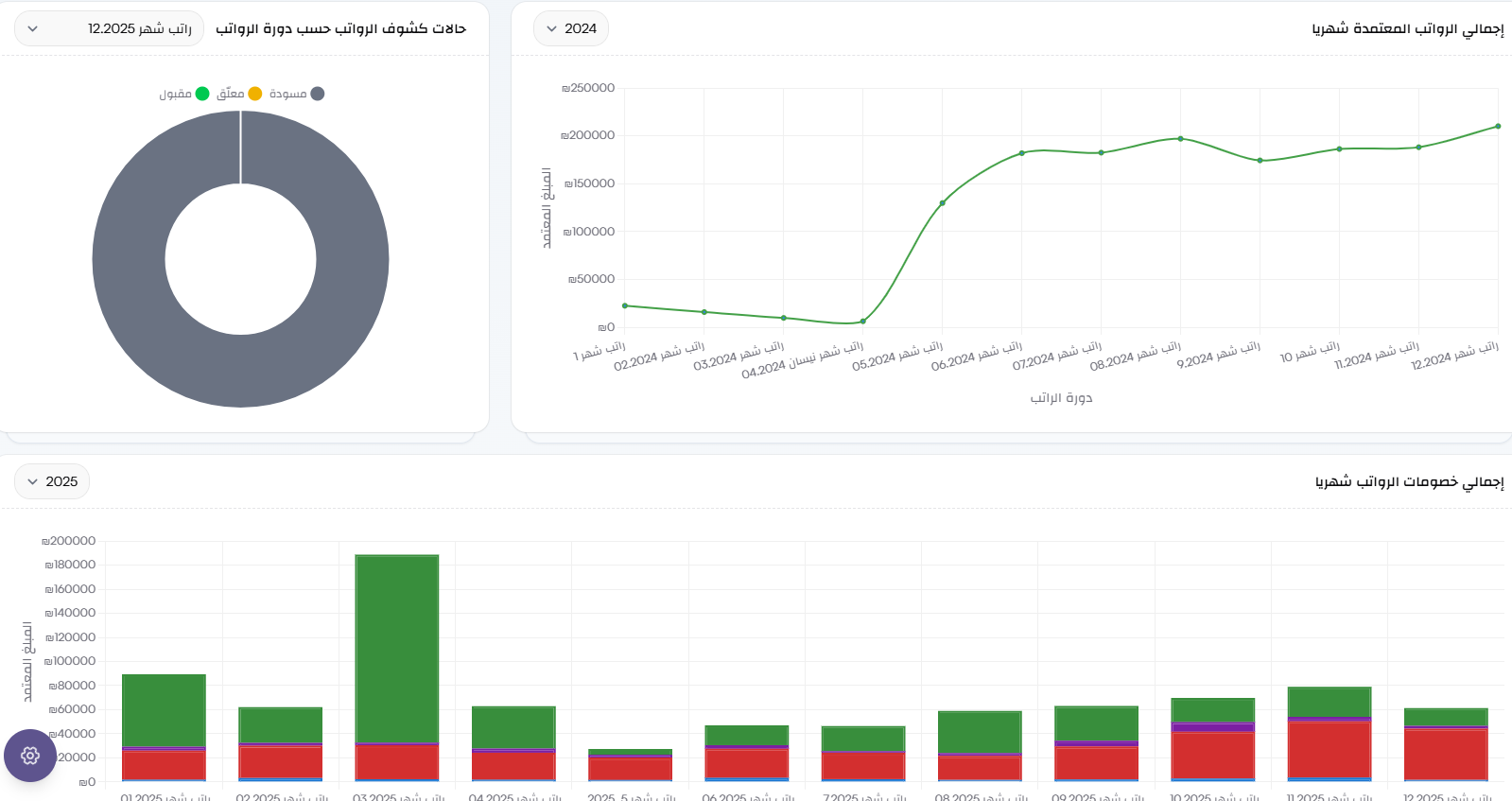Open the floating settings gear button
1512x801 pixels.
pyautogui.click(x=30, y=756)
